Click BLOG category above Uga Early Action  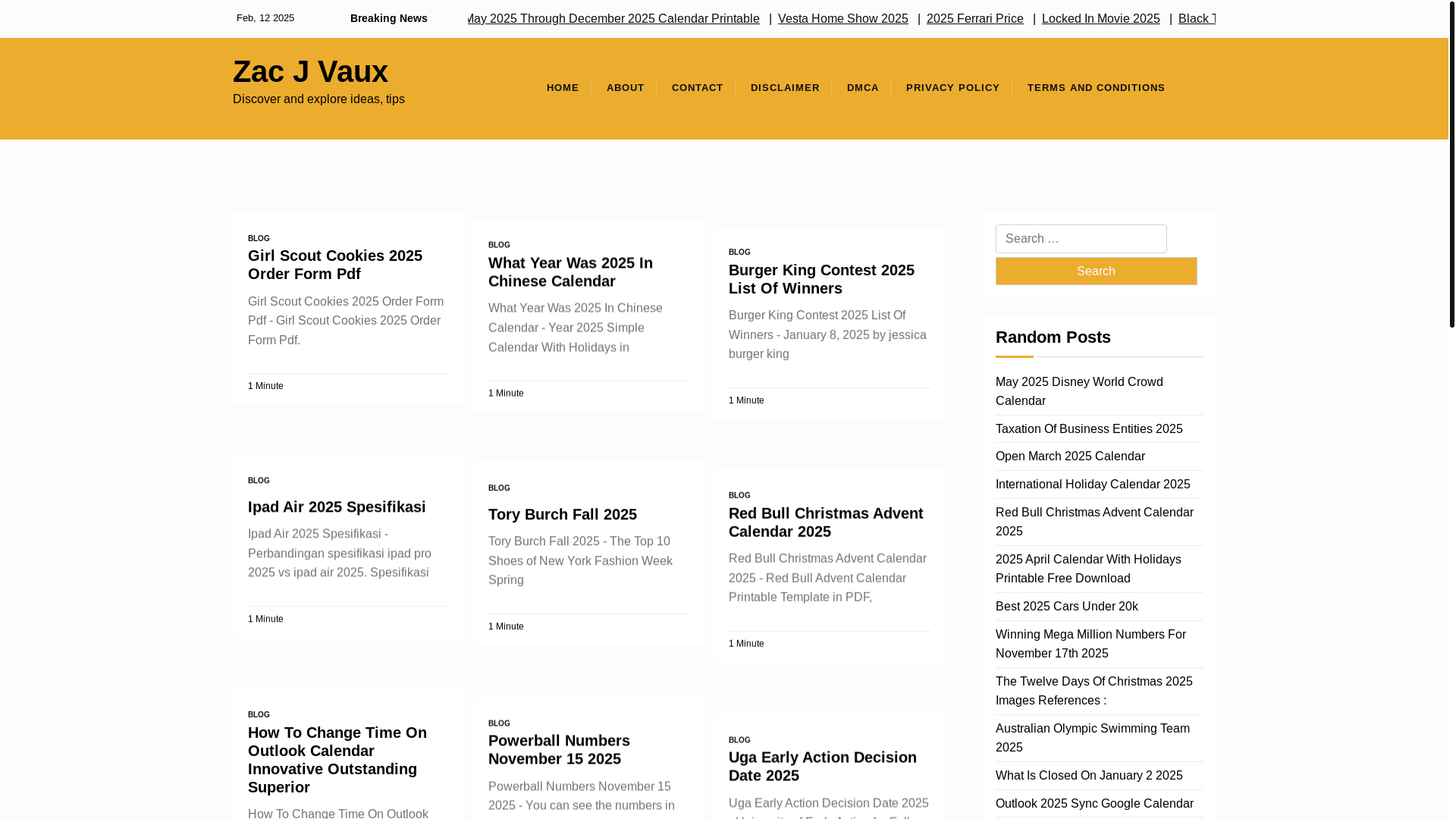pos(739,740)
